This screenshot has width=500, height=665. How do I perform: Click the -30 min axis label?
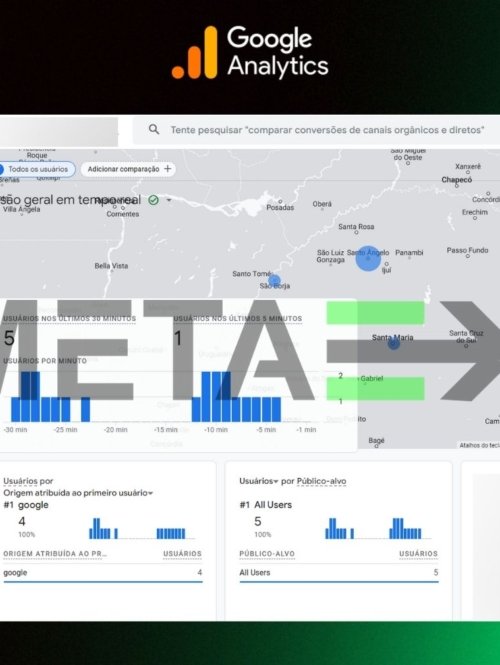(15, 430)
